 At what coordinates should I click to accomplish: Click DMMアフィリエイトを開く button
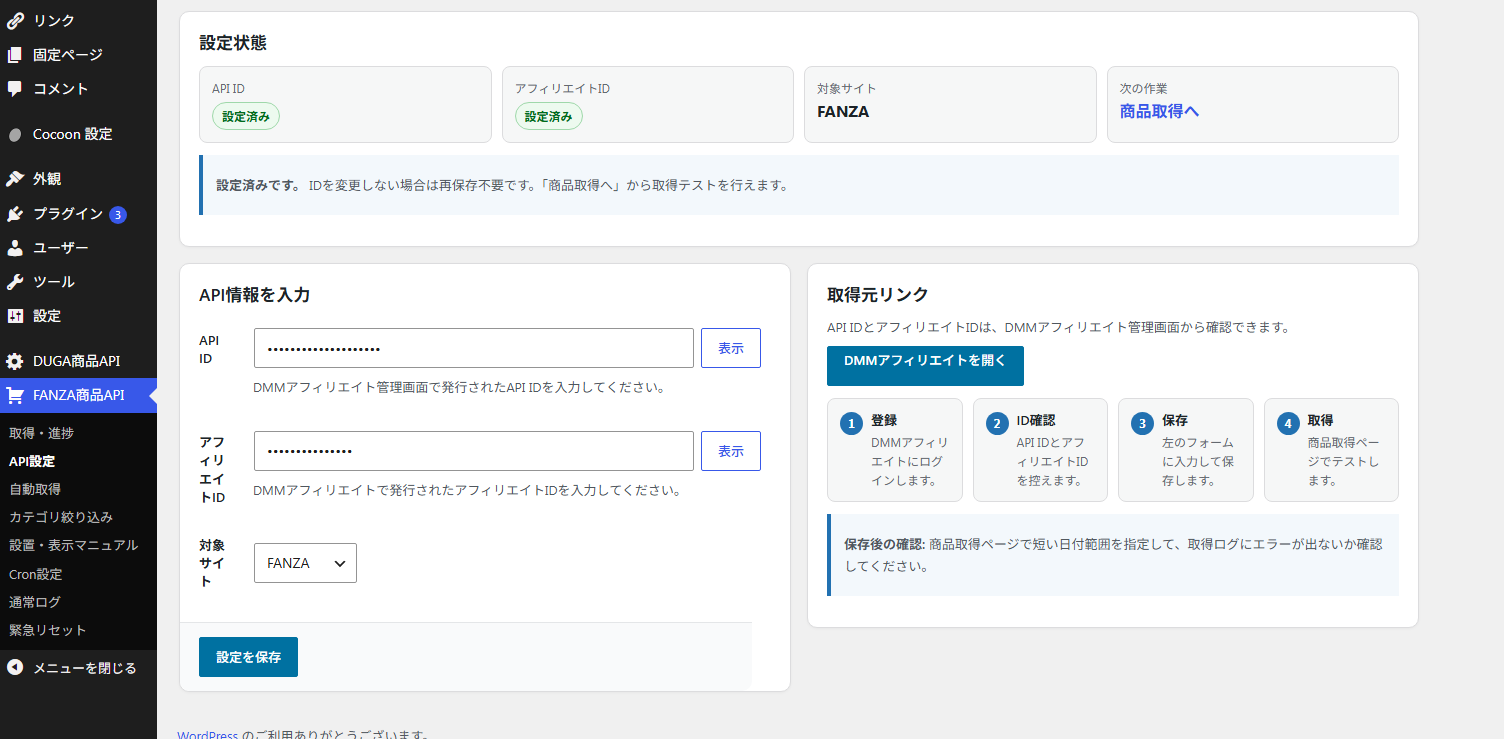(x=925, y=365)
